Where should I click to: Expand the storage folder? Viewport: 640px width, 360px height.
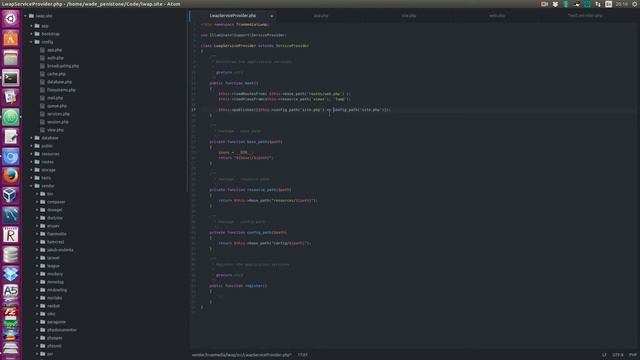[31, 170]
